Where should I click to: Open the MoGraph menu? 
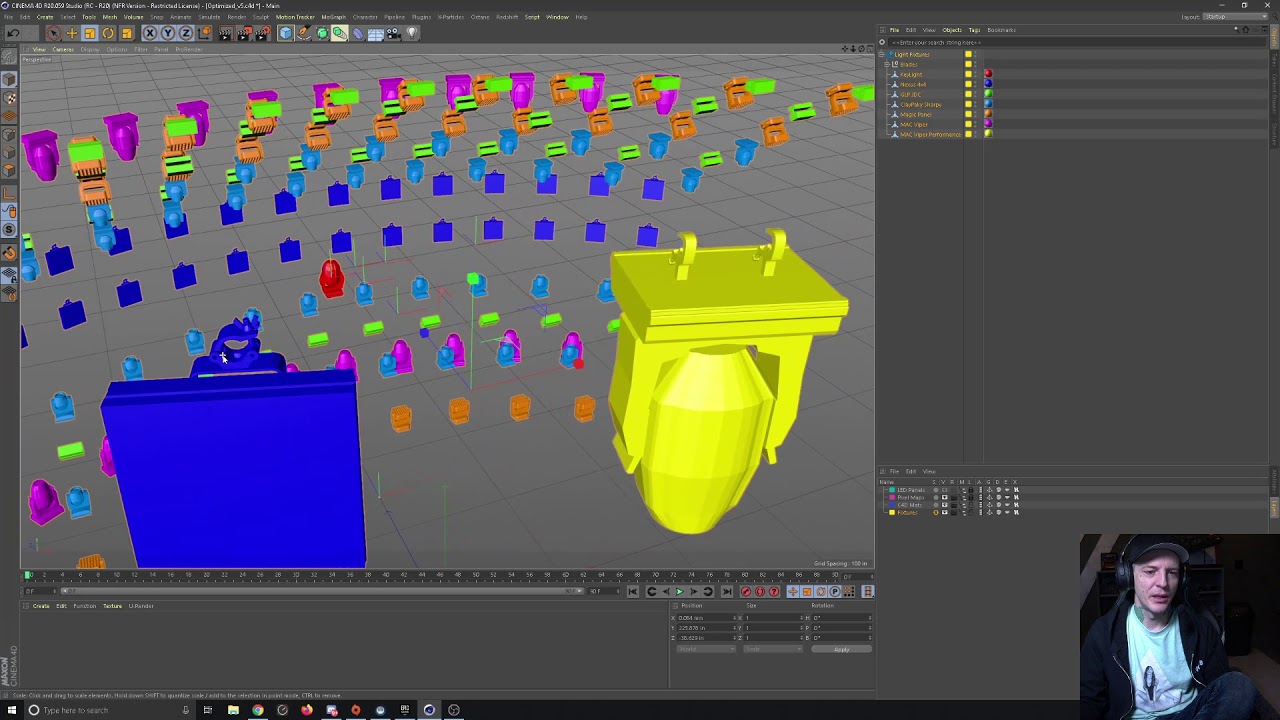point(333,17)
